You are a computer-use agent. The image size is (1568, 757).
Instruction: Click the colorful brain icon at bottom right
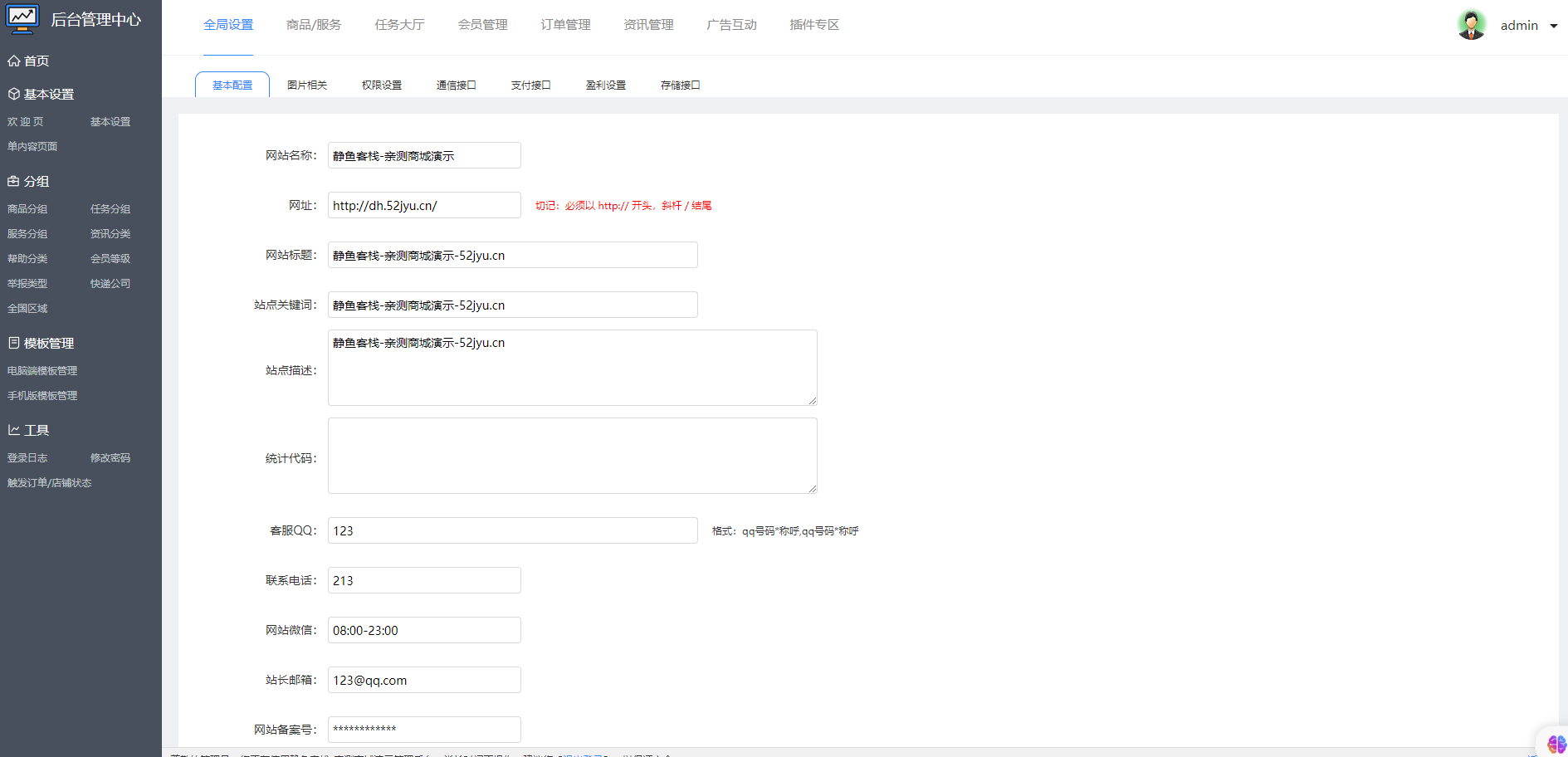pos(1556,744)
